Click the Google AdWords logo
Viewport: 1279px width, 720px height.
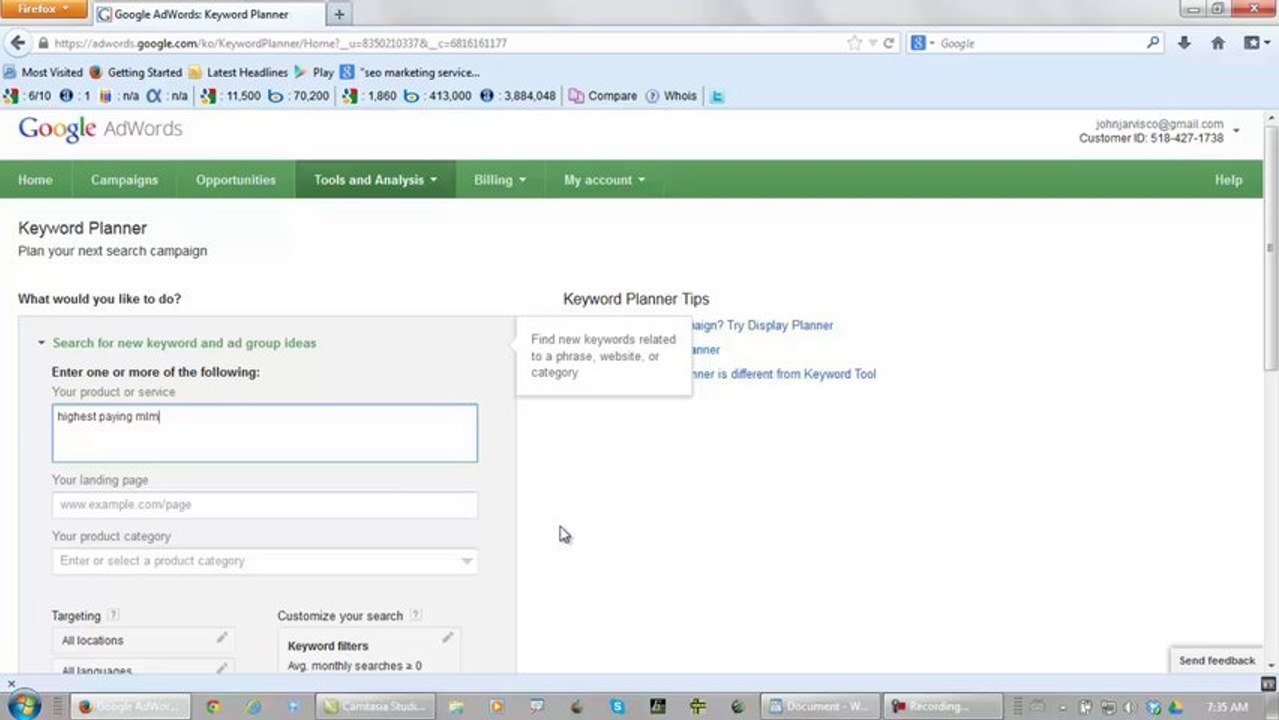(x=100, y=129)
